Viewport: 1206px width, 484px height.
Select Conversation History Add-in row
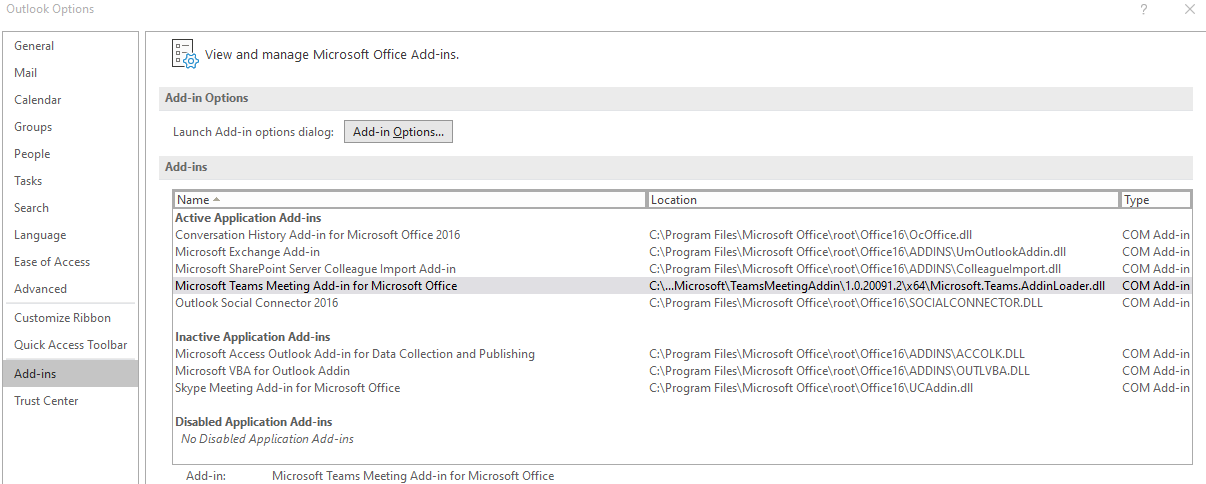tap(318, 235)
